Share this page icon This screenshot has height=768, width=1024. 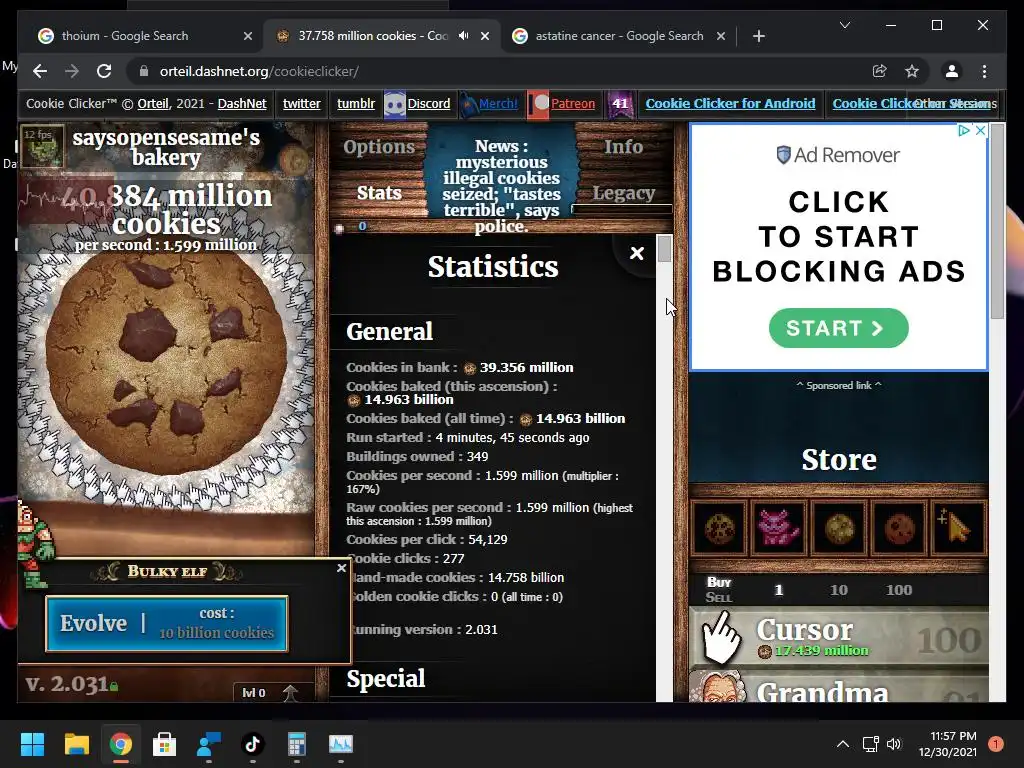(x=880, y=71)
